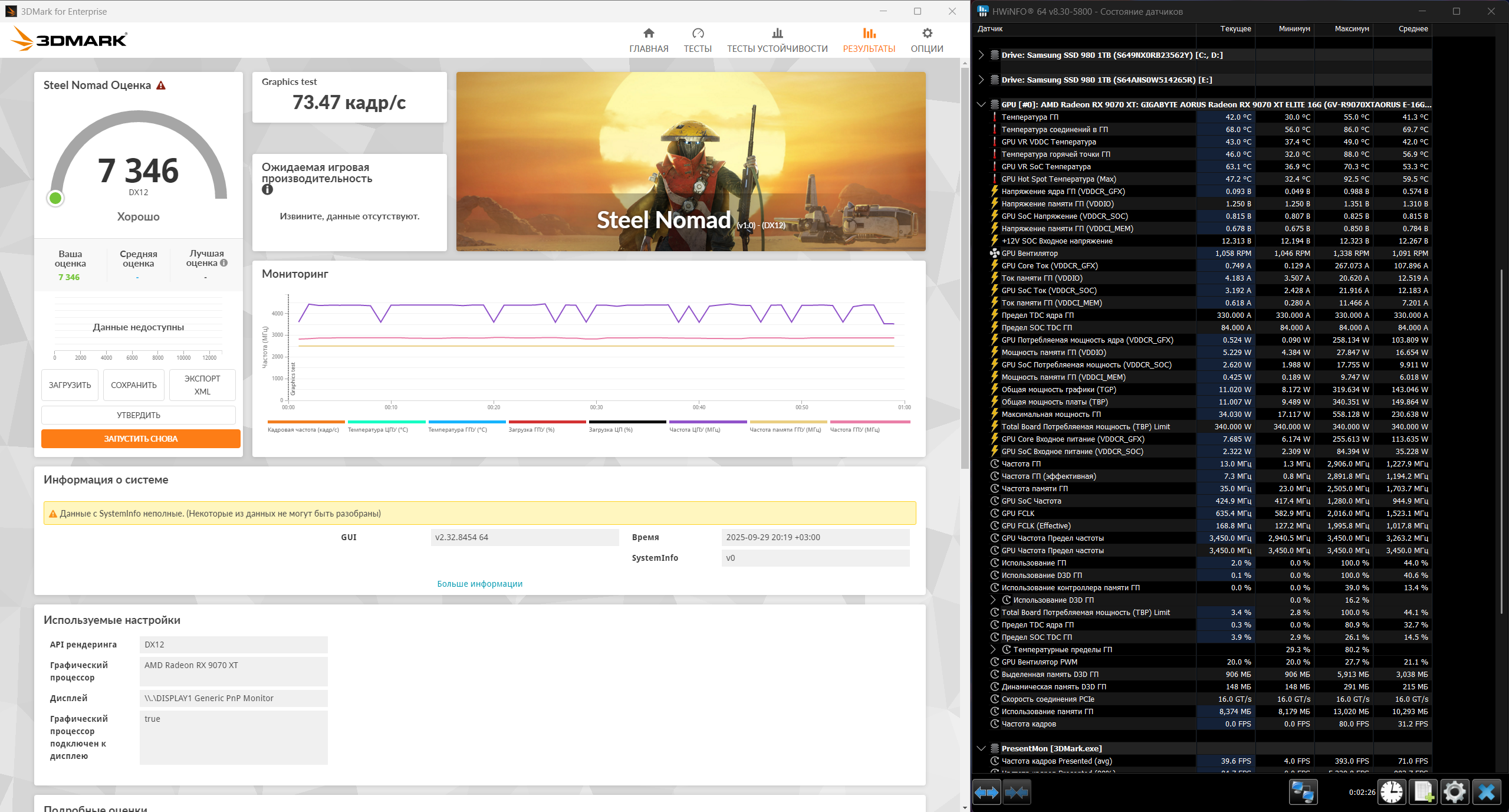Click the orange ЗАПУСТИТЬ СНОВА button
This screenshot has width=1509, height=812.
tap(141, 439)
